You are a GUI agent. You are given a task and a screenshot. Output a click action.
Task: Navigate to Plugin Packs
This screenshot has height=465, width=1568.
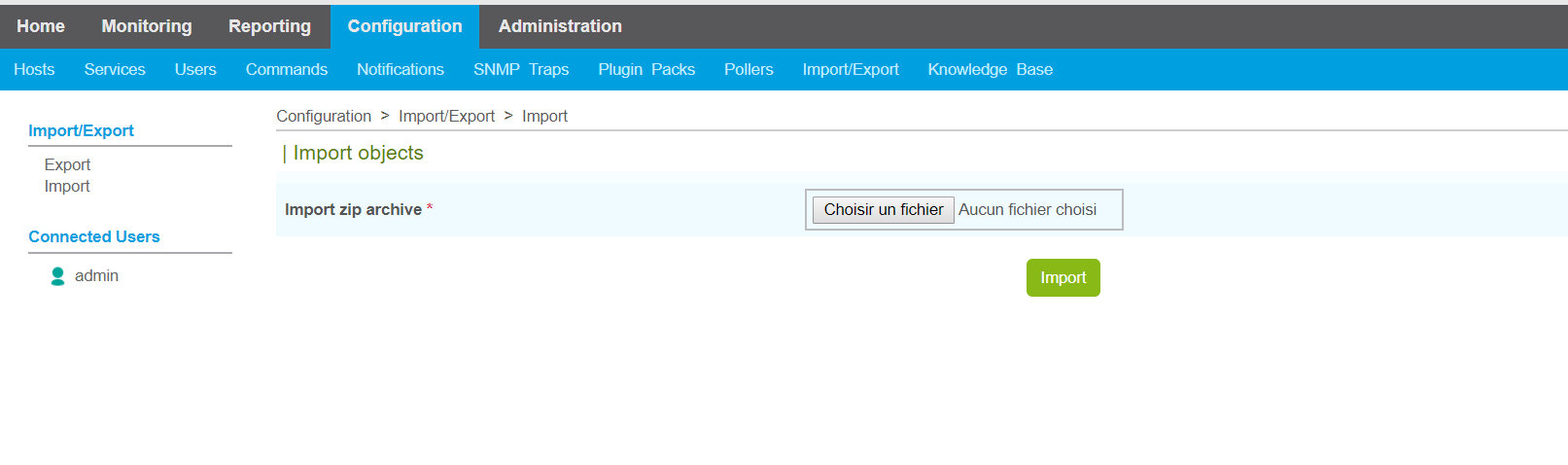[646, 70]
